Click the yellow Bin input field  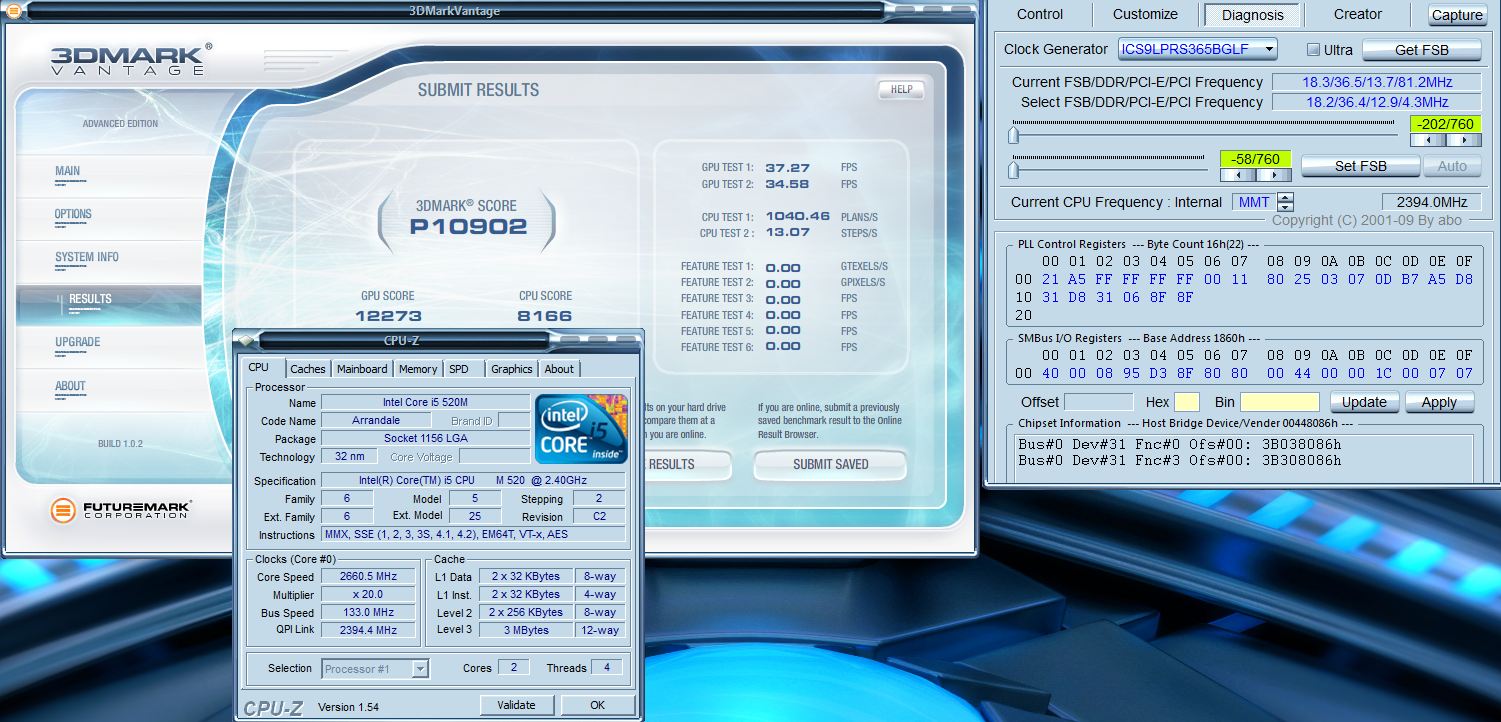[x=1279, y=402]
